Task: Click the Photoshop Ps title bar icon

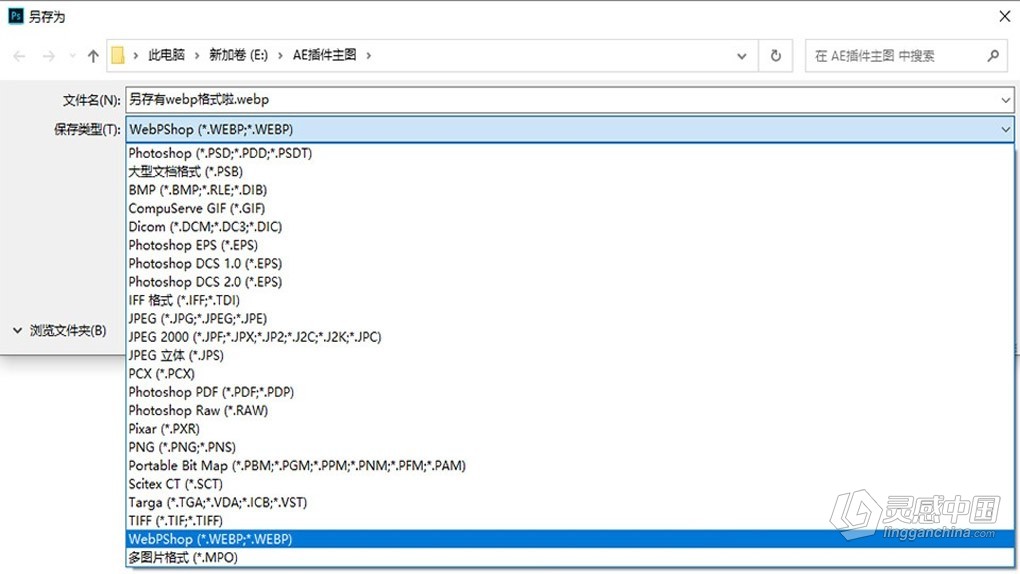Action: click(x=16, y=16)
